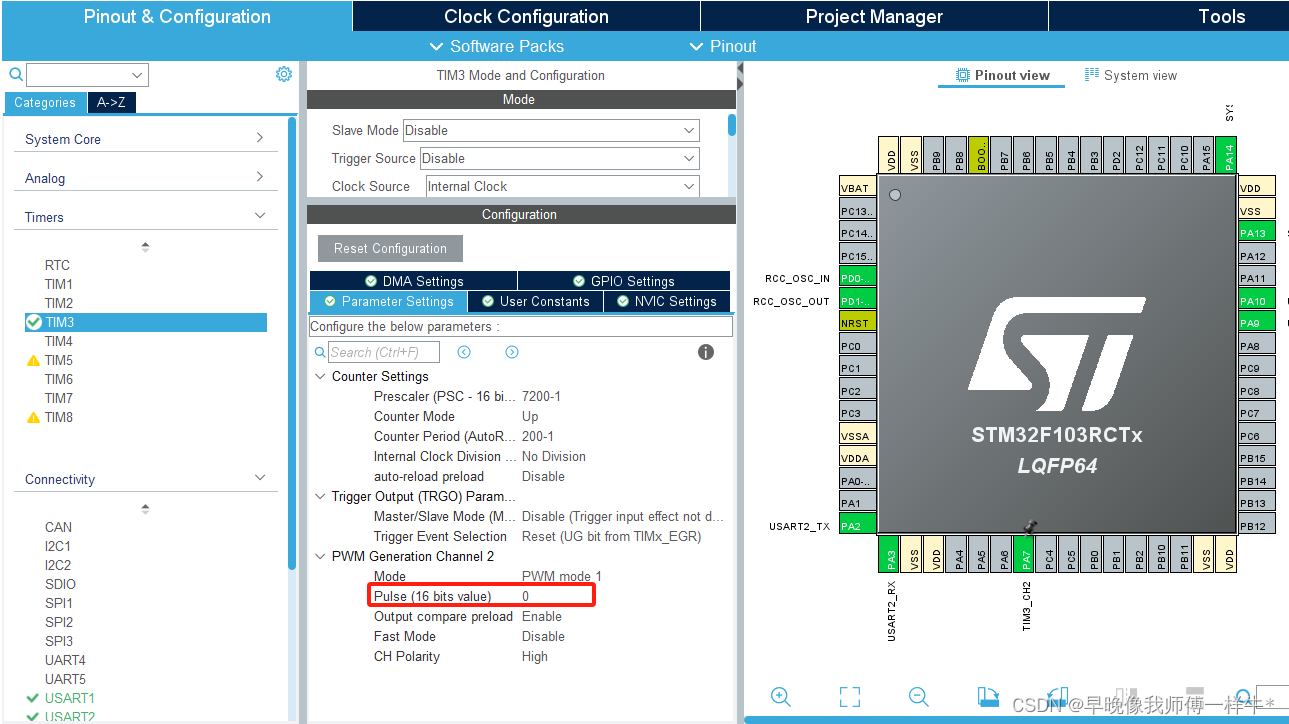Rotate the chip clockwise
This screenshot has height=724, width=1289.
[x=988, y=697]
